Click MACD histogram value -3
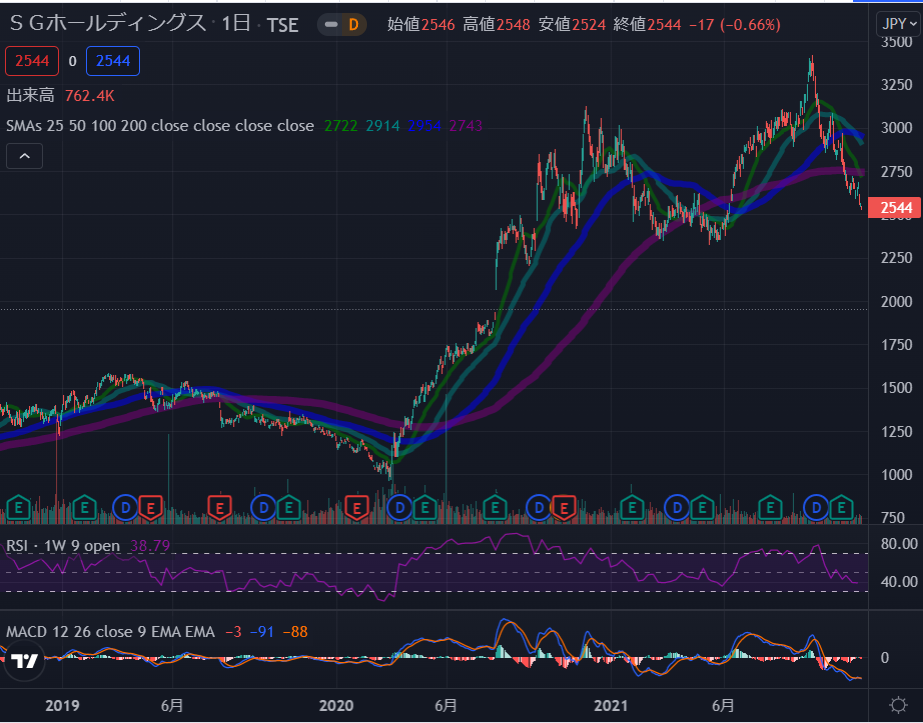 233,632
